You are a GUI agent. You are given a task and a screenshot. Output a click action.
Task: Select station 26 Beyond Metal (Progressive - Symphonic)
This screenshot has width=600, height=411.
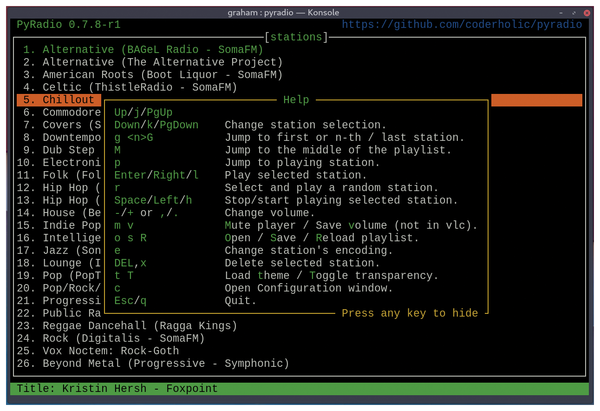pyautogui.click(x=153, y=364)
